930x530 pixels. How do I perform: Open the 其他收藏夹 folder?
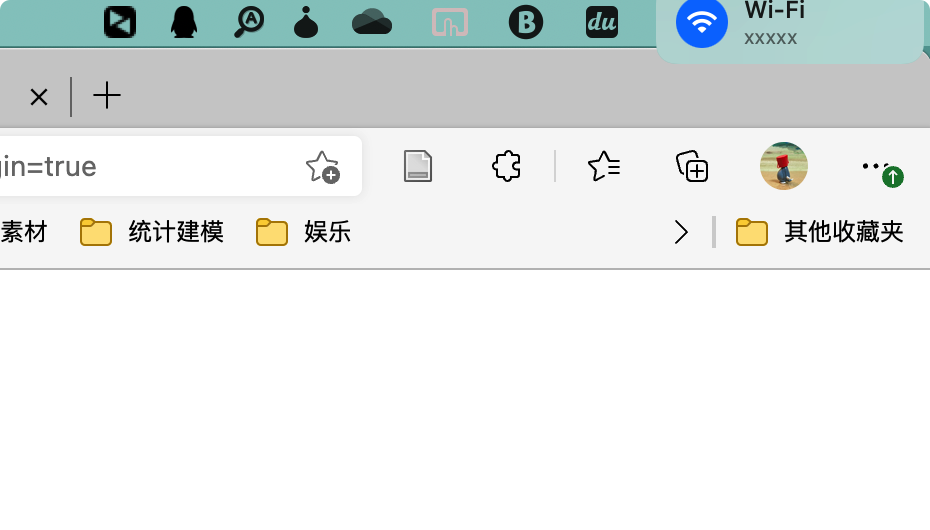click(819, 232)
